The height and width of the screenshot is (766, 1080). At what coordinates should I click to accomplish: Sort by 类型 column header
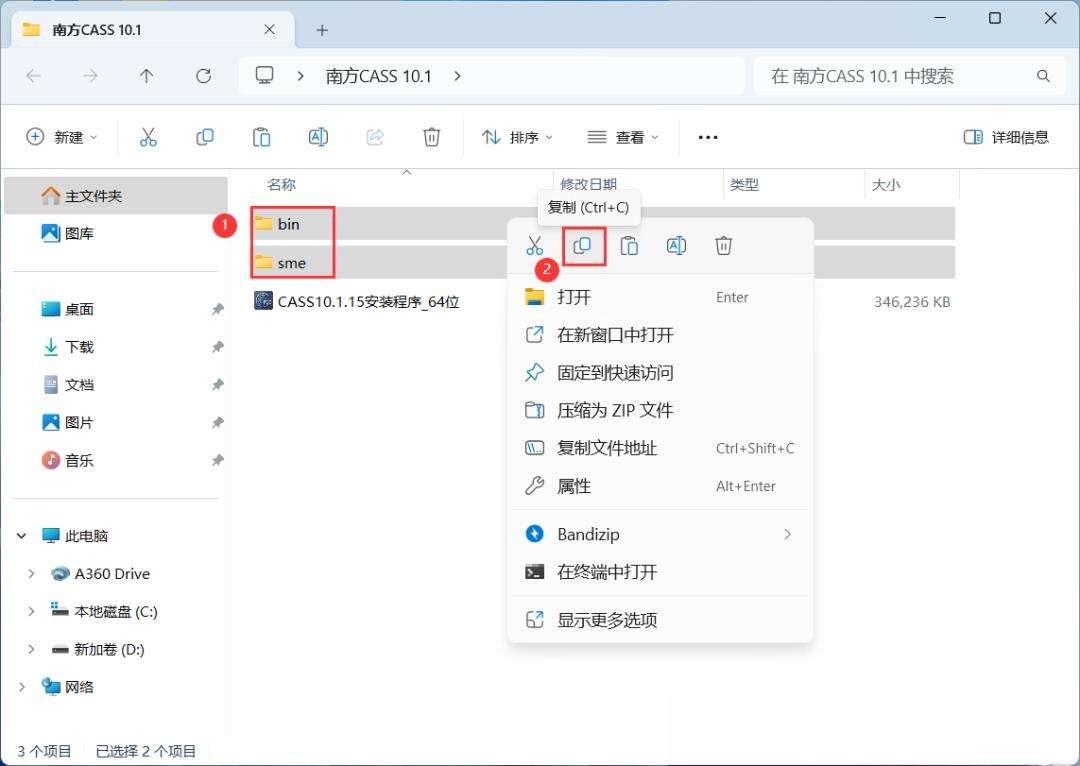(x=744, y=185)
